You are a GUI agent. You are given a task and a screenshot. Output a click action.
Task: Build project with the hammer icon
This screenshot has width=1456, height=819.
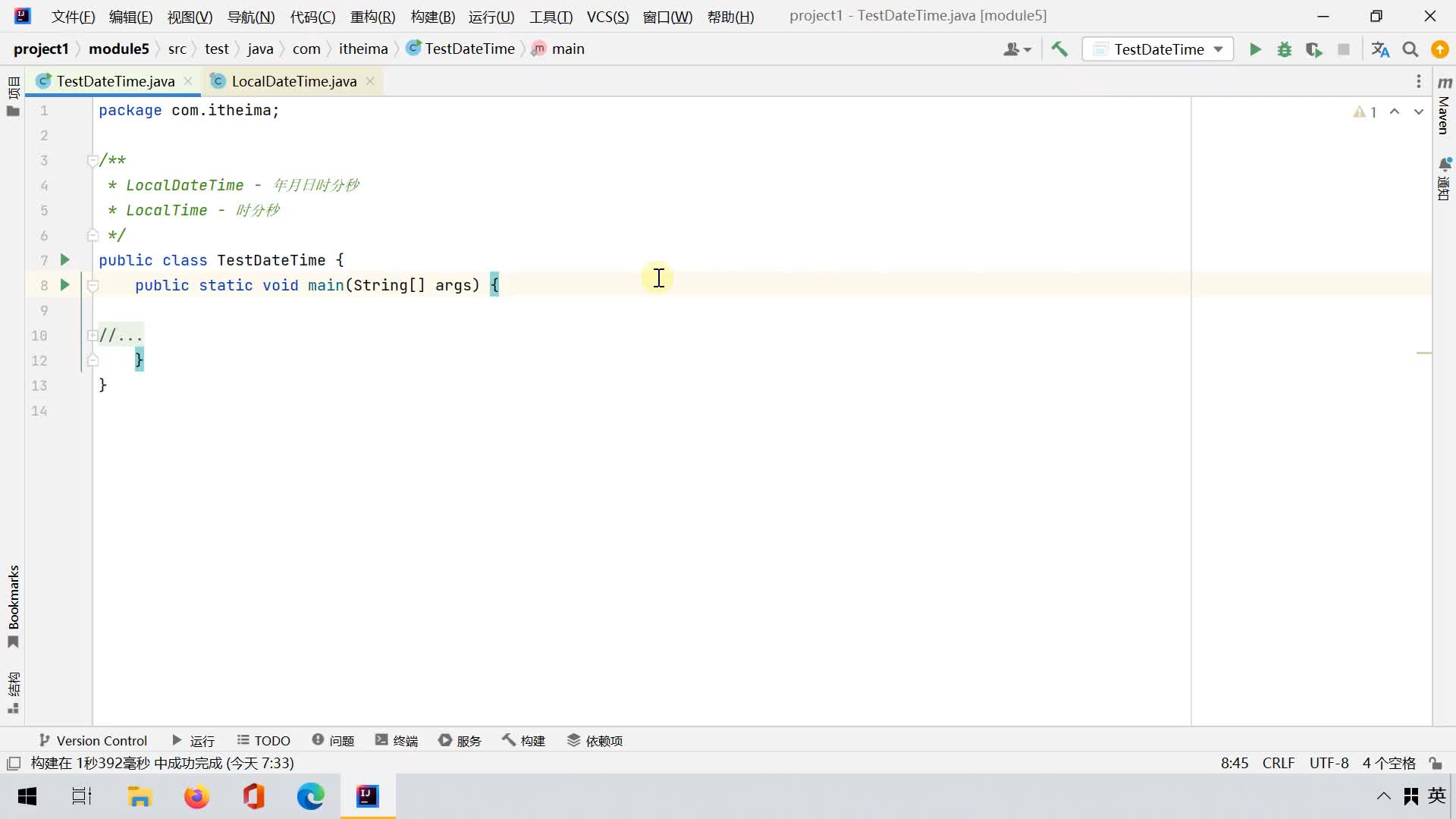click(x=1059, y=49)
